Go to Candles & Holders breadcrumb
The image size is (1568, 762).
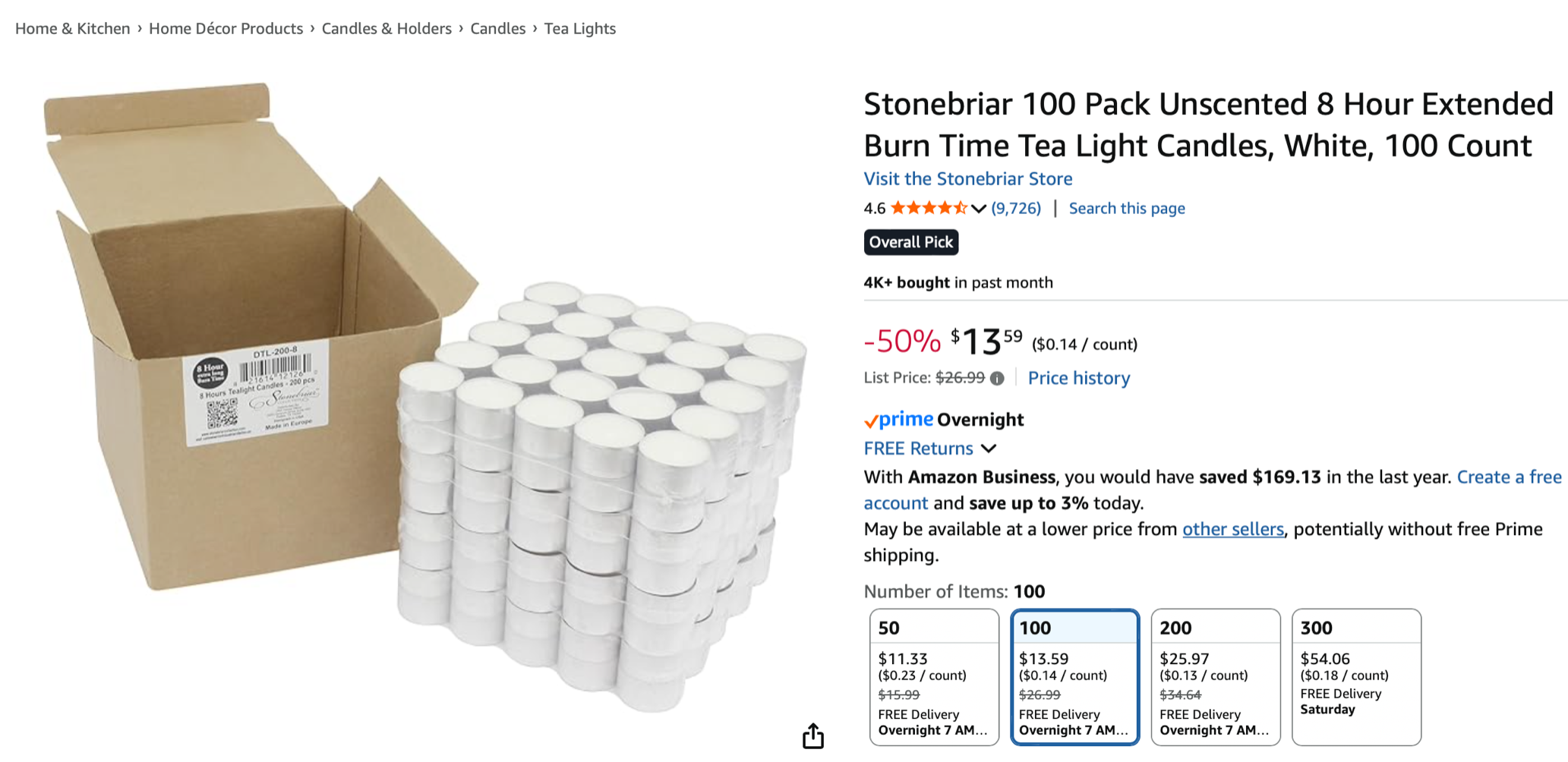[x=386, y=29]
